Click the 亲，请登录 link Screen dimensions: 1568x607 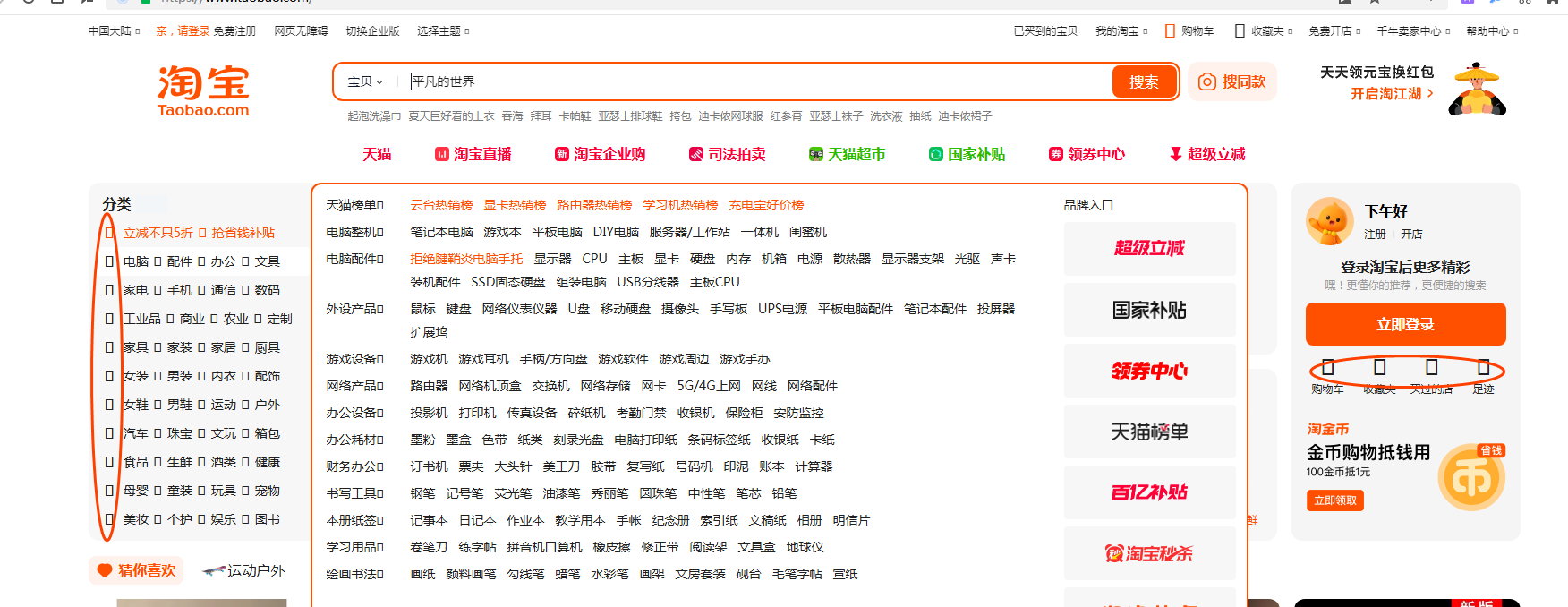[x=183, y=31]
